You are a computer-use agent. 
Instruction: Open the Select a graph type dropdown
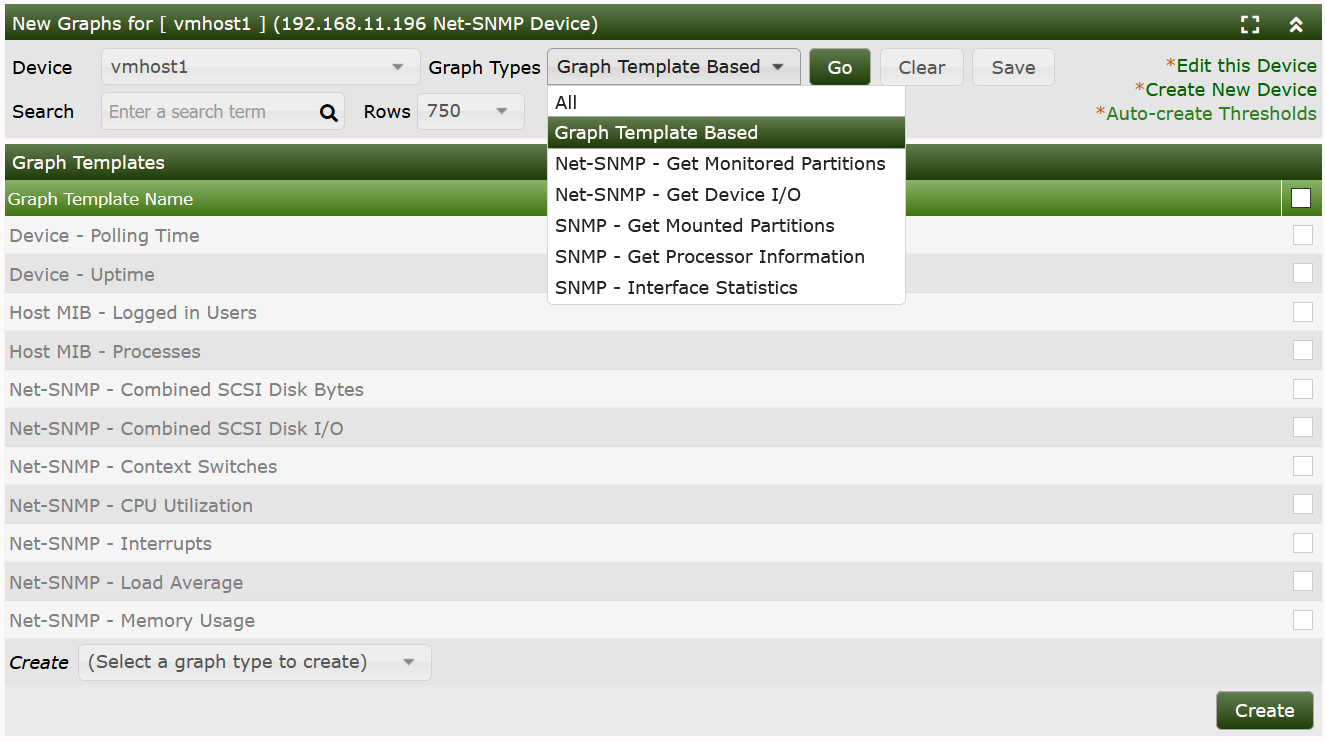pyautogui.click(x=254, y=662)
